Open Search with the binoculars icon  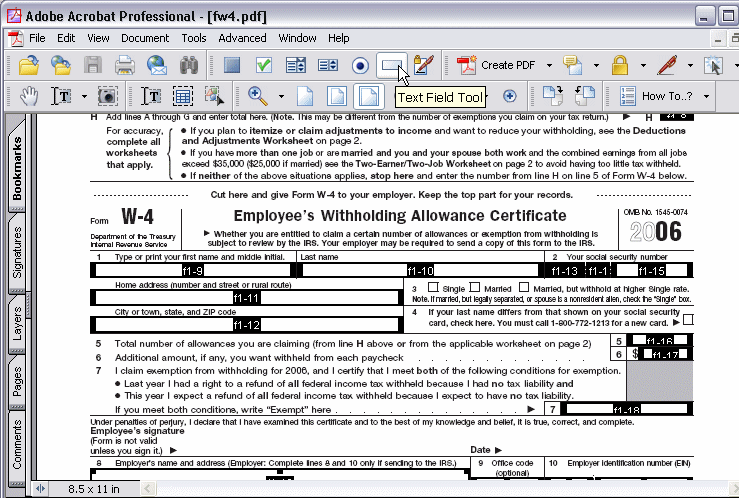(189, 65)
